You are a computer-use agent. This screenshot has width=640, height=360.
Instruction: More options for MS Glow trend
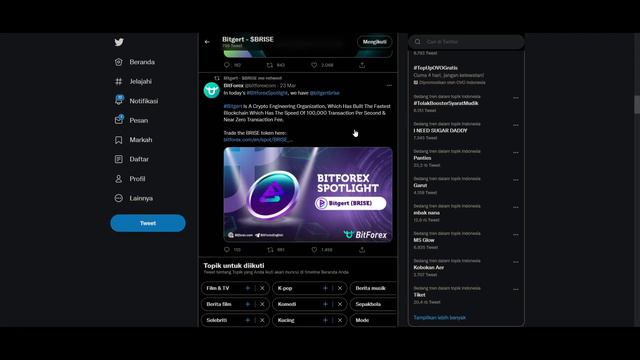tap(516, 235)
